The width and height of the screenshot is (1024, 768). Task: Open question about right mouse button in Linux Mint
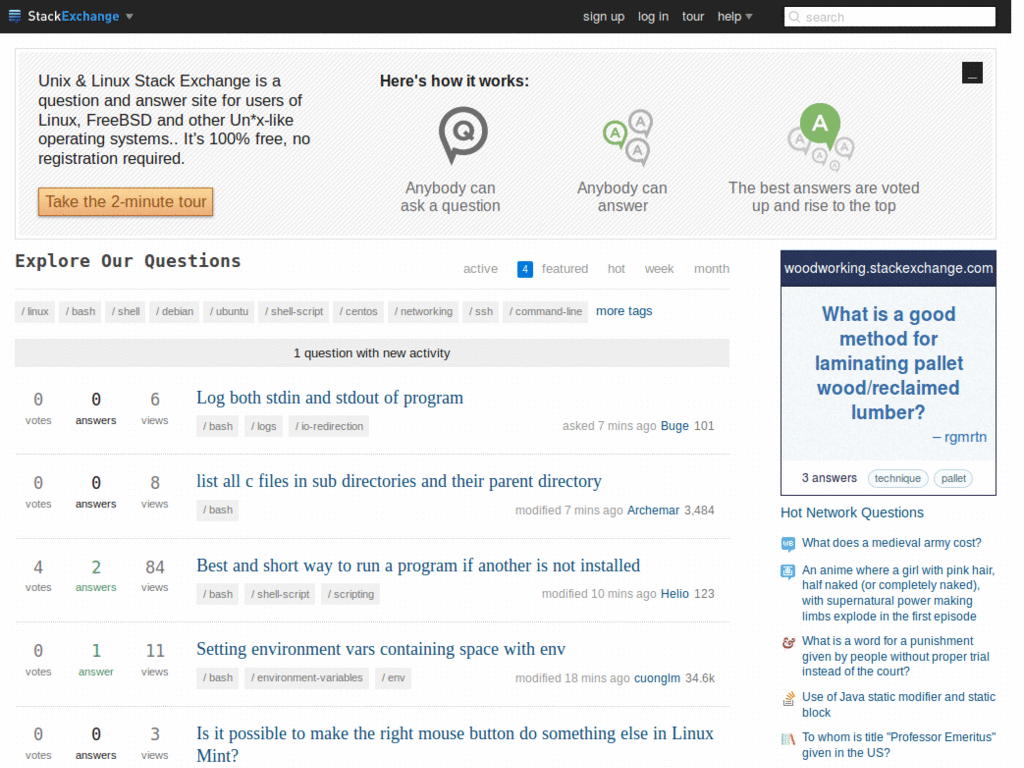tap(455, 744)
